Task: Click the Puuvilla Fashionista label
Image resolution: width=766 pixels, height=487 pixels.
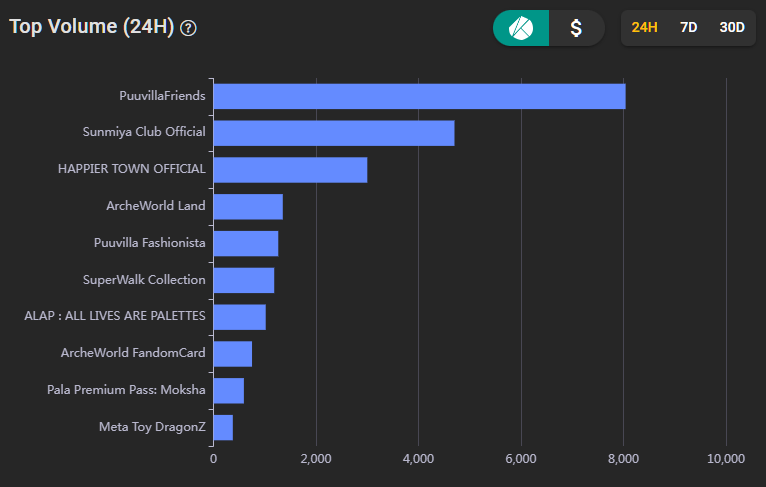Action: (x=149, y=243)
